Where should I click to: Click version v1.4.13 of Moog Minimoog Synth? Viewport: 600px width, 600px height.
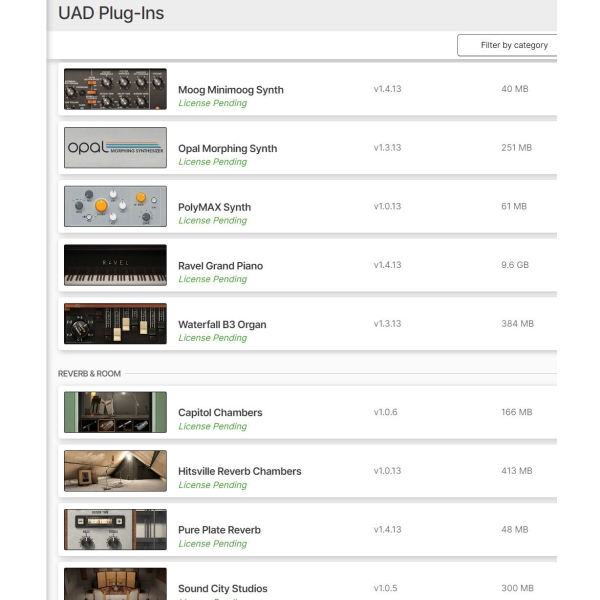(x=387, y=89)
